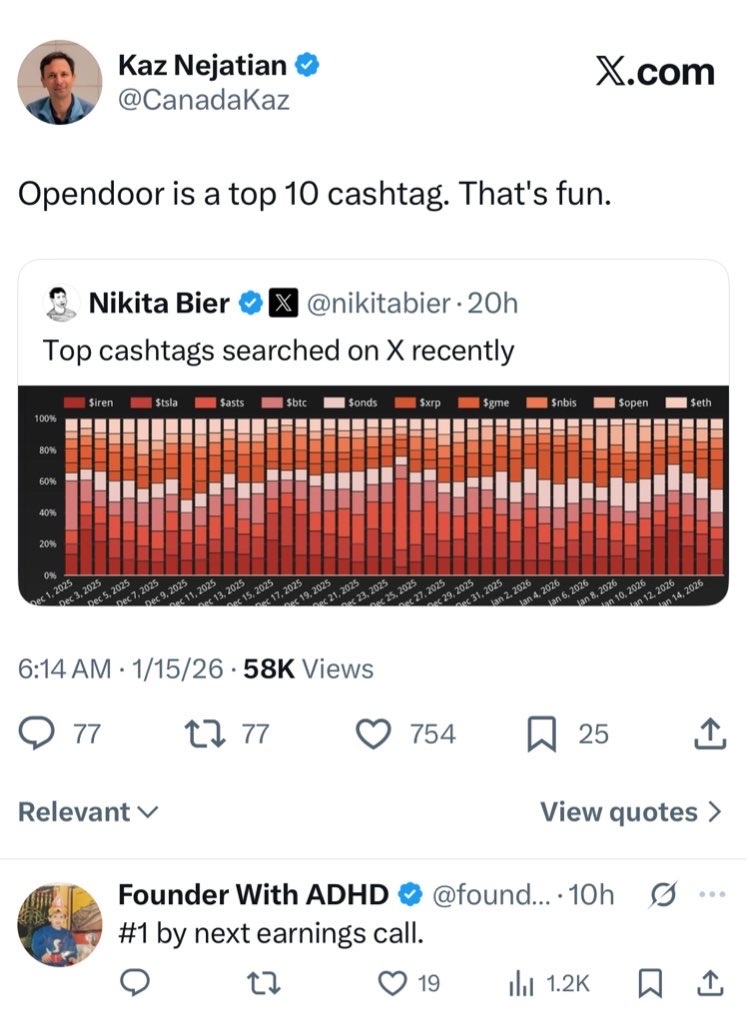Open the Grok slash icon on reply
This screenshot has height=1023, width=747.
(x=663, y=894)
